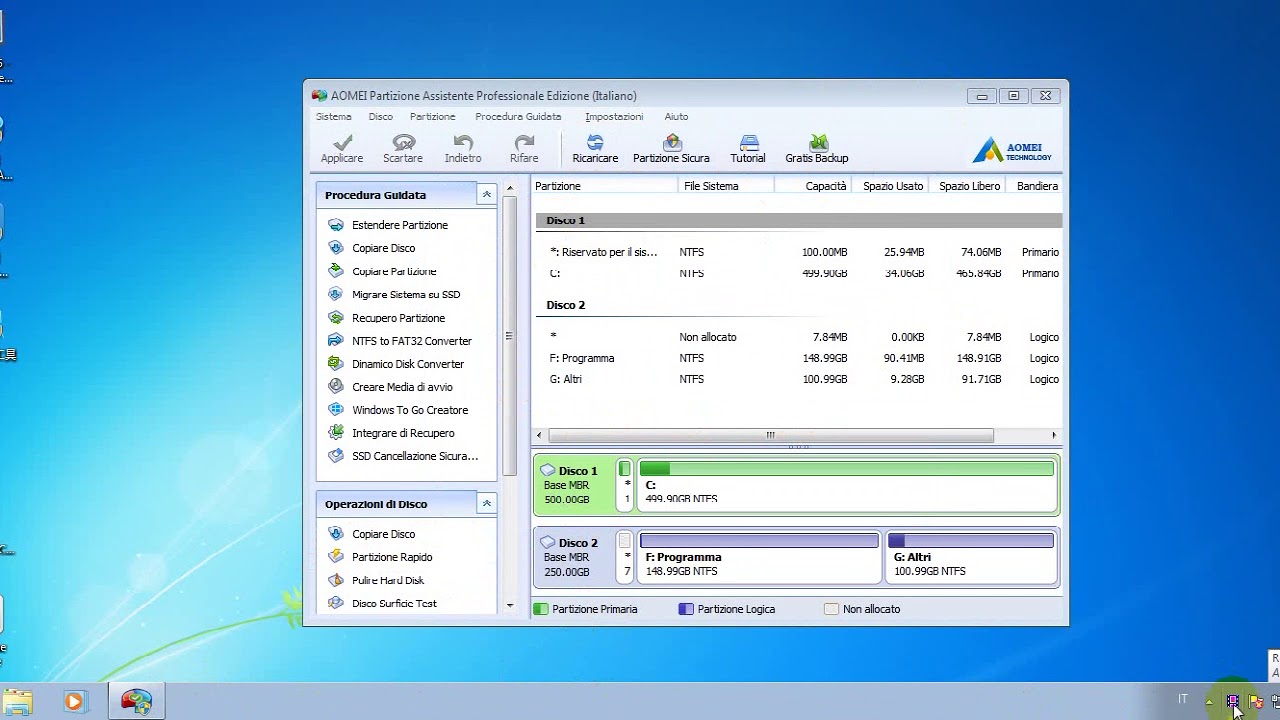Click the F: Programma partition block
This screenshot has width=1280, height=720.
coord(759,557)
